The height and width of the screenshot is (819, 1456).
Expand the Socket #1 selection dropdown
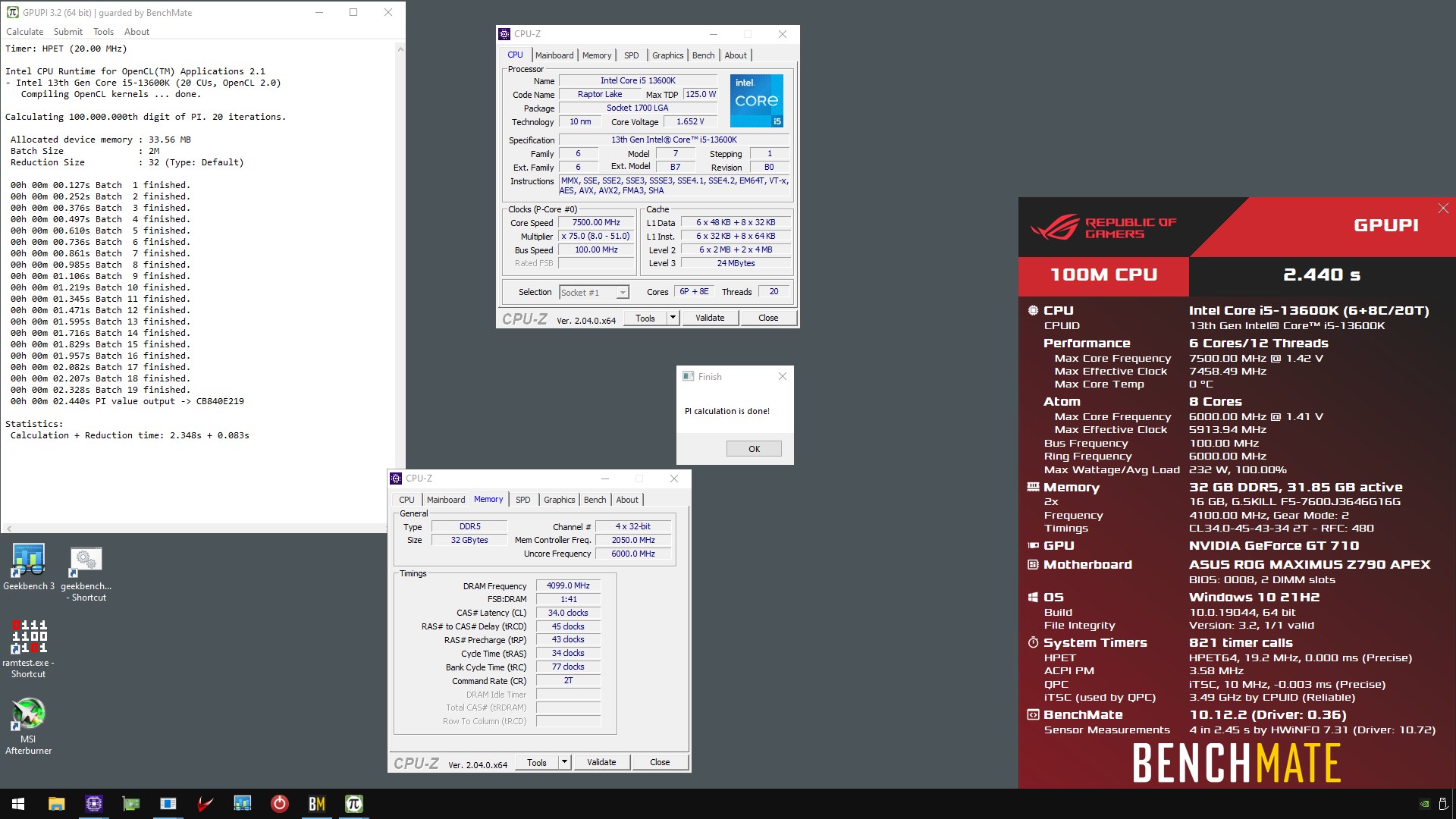tap(595, 293)
